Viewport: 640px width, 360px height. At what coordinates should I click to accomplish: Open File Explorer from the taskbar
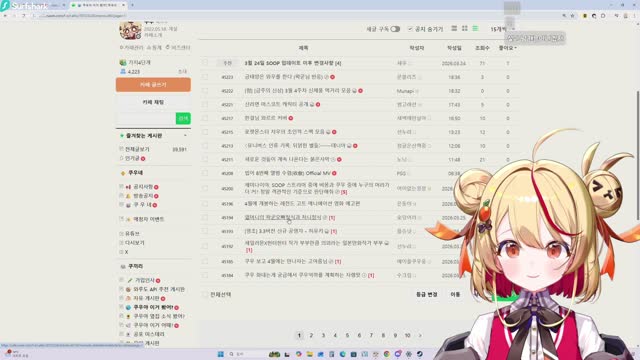[x=310, y=354]
